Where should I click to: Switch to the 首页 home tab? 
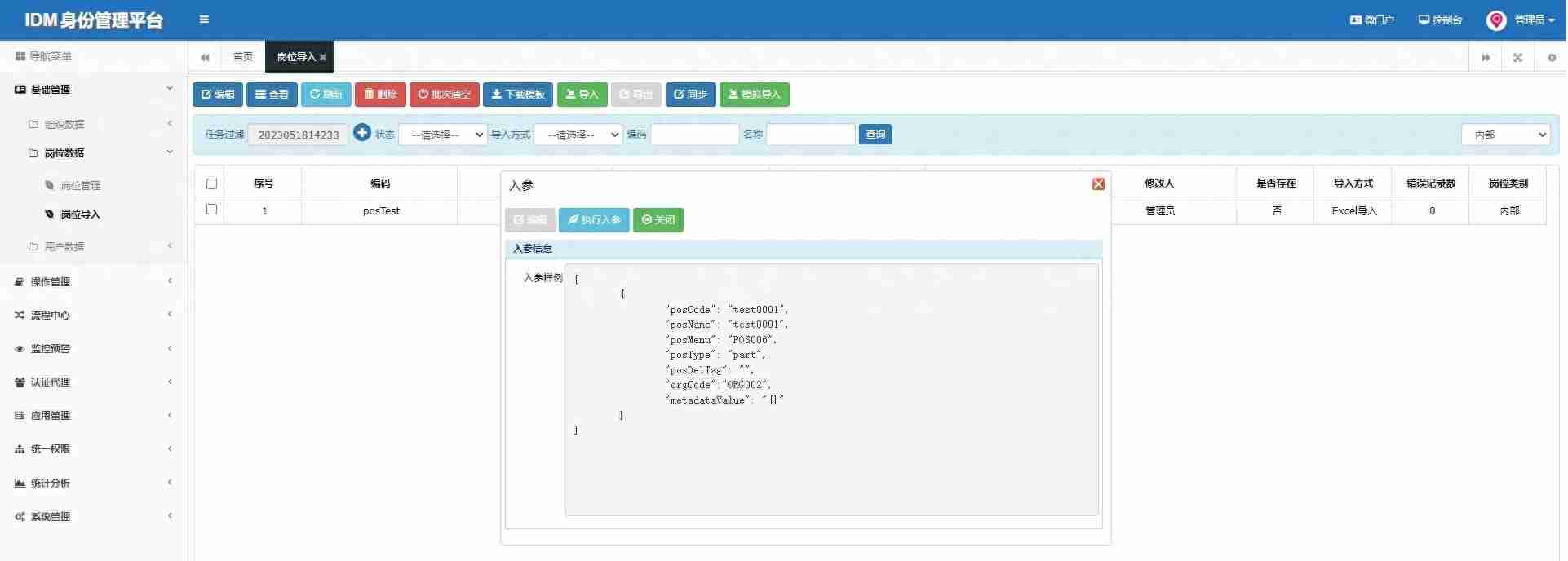(242, 57)
